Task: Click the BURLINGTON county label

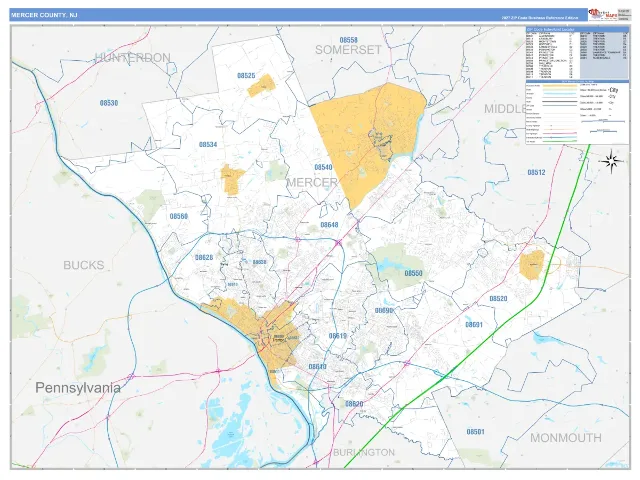Action: 364,452
